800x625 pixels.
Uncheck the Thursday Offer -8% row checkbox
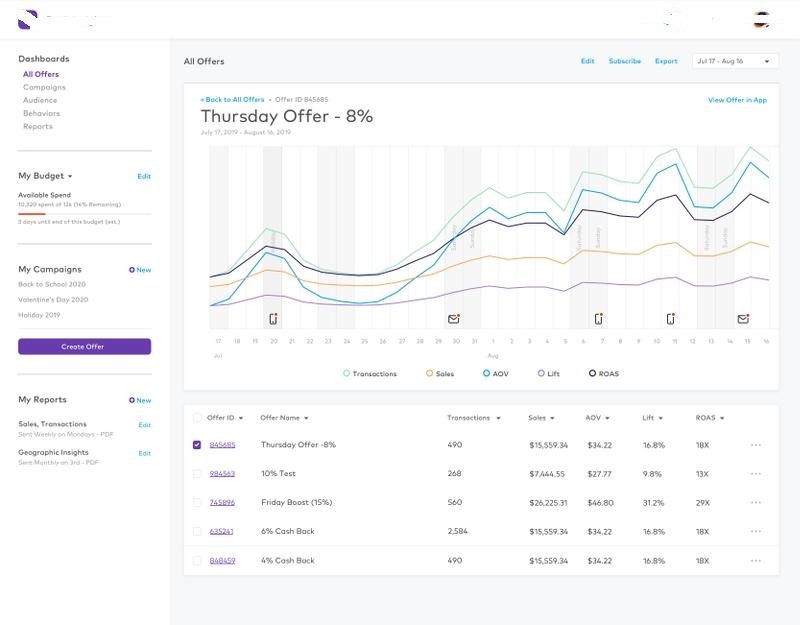197,445
